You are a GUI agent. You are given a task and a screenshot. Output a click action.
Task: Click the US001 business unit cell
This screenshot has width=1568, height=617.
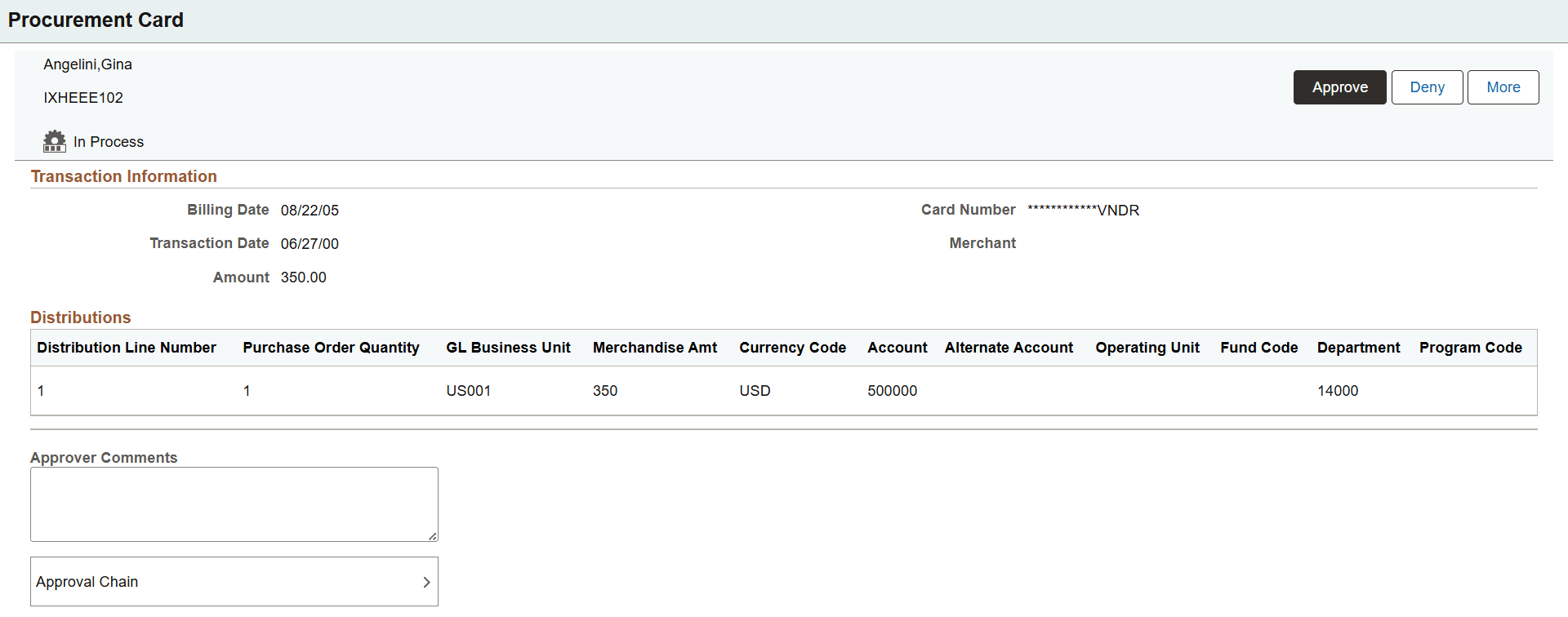point(468,391)
